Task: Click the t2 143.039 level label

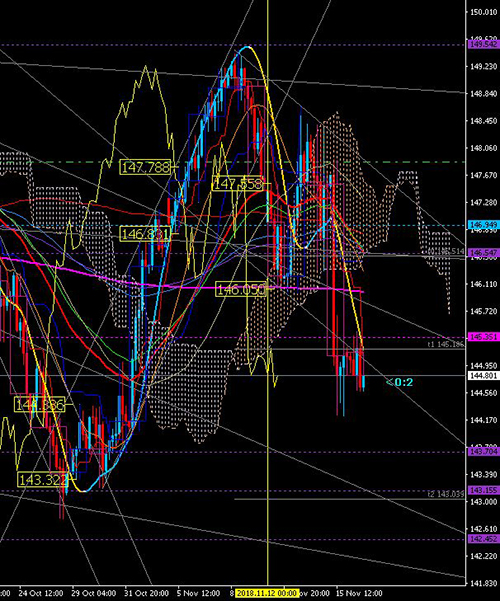Action: [446, 494]
